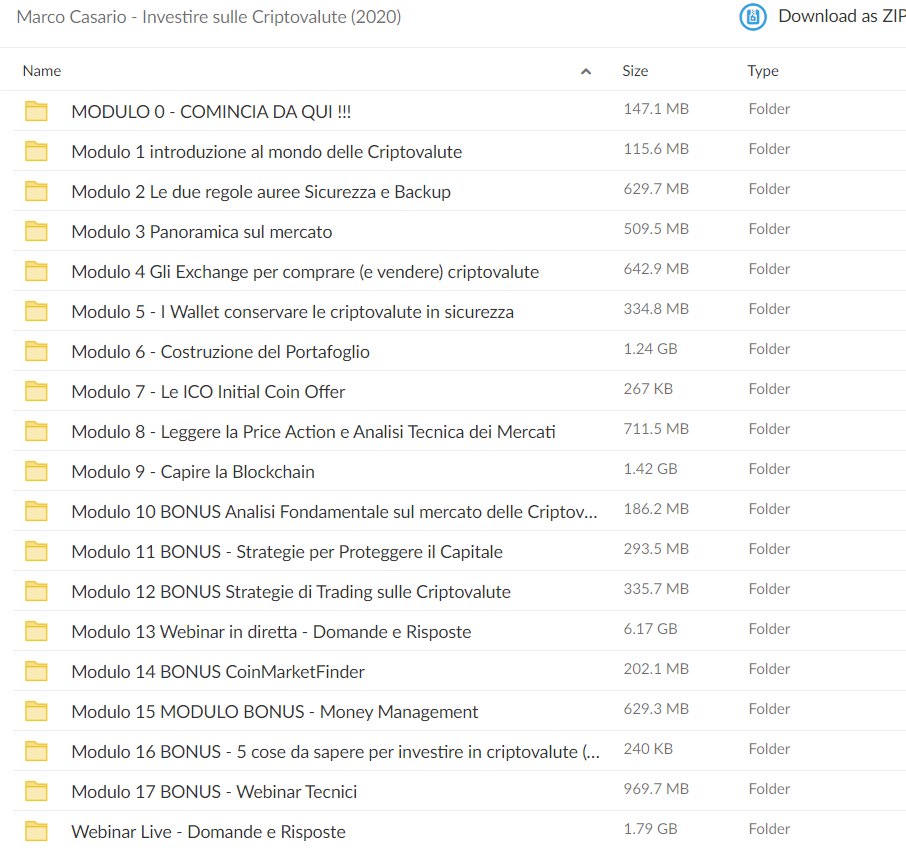
Task: Open Modulo 1 introduzione al mondo delle Criptovalute
Action: pos(266,151)
